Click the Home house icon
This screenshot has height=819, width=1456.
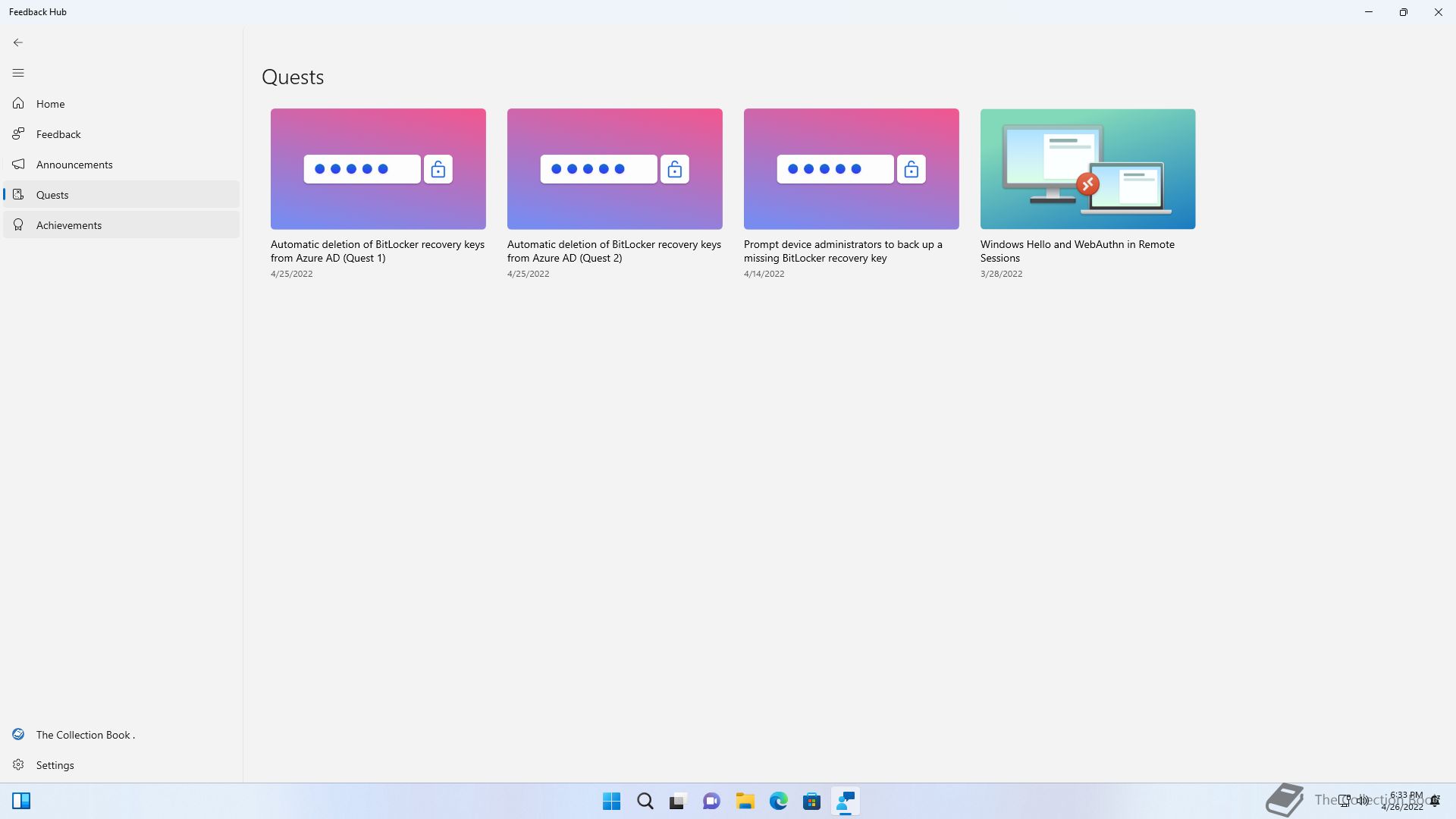point(18,103)
